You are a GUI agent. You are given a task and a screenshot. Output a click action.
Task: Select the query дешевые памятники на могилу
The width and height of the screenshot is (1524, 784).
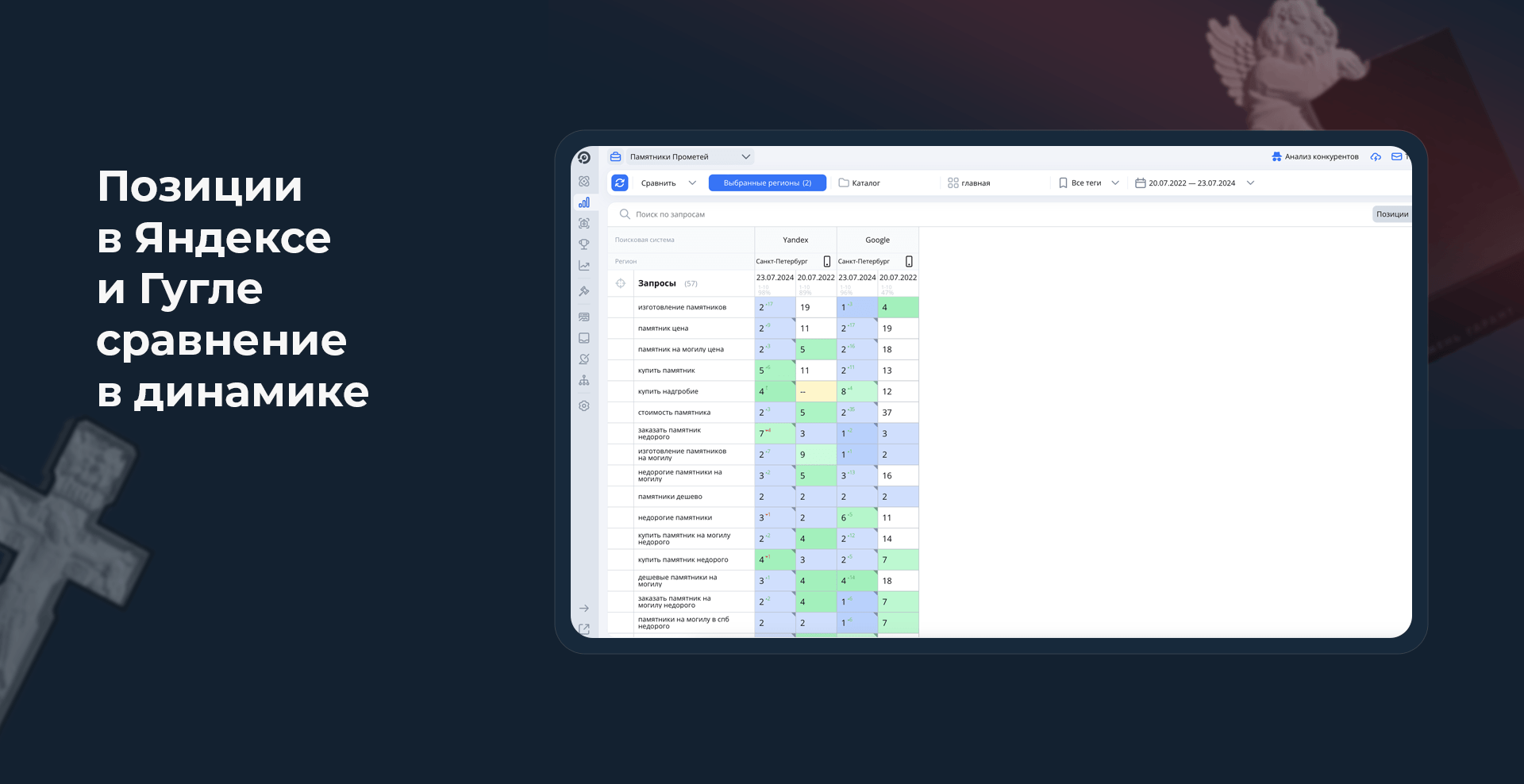click(x=677, y=581)
